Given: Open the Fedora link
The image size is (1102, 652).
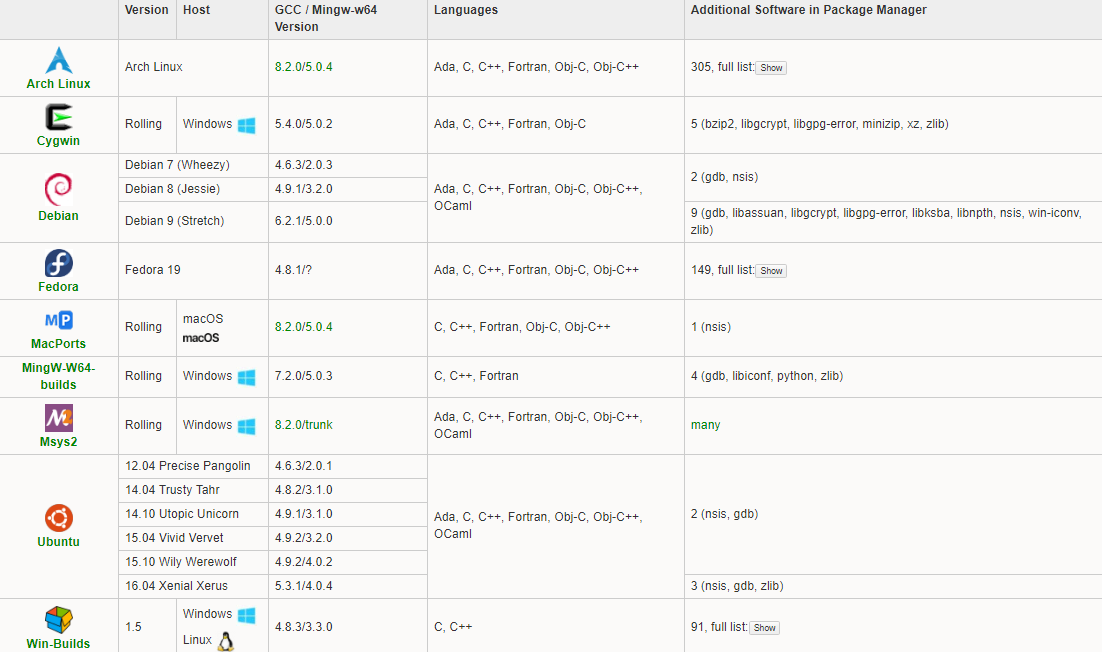Looking at the screenshot, I should tap(58, 287).
